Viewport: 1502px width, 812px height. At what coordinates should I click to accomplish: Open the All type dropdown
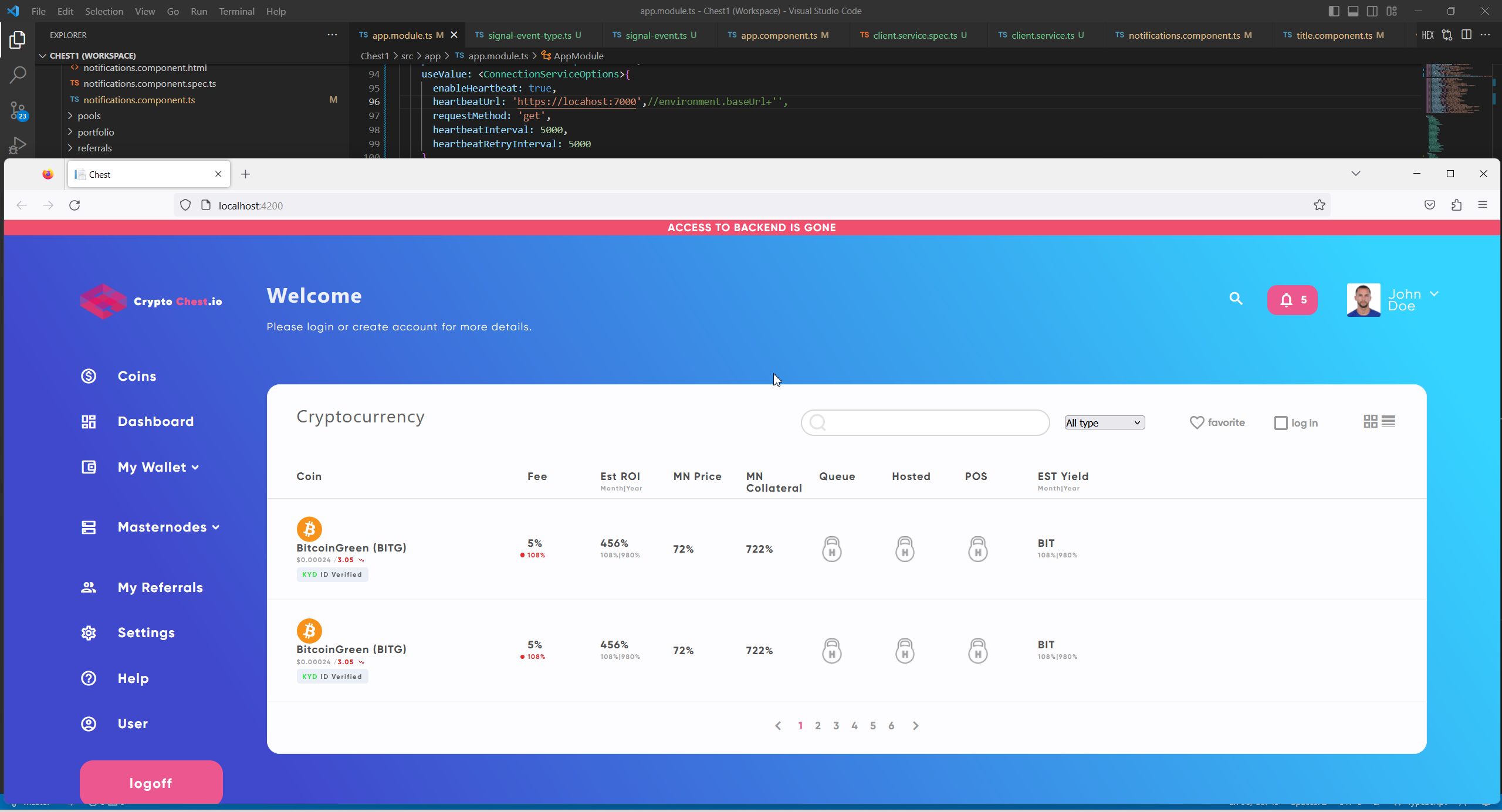pos(1104,422)
